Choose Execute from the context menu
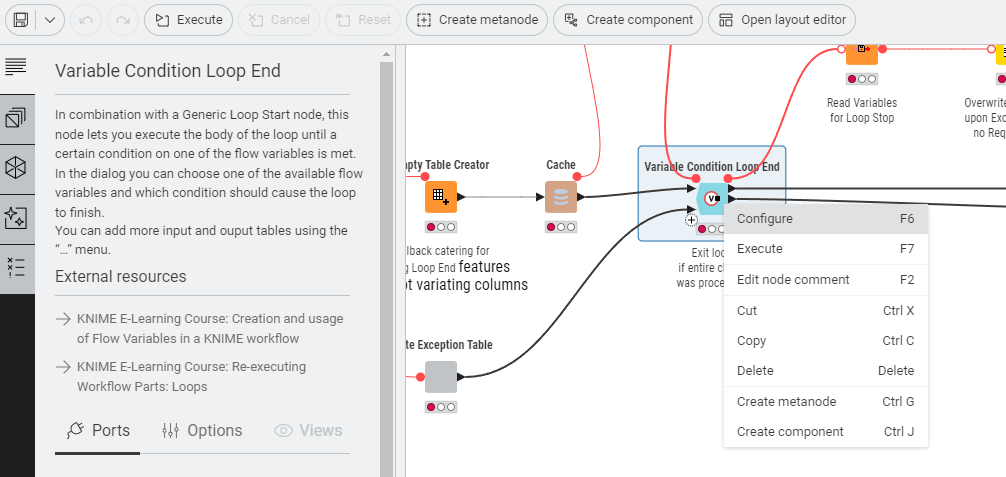This screenshot has width=1006, height=477. click(826, 249)
